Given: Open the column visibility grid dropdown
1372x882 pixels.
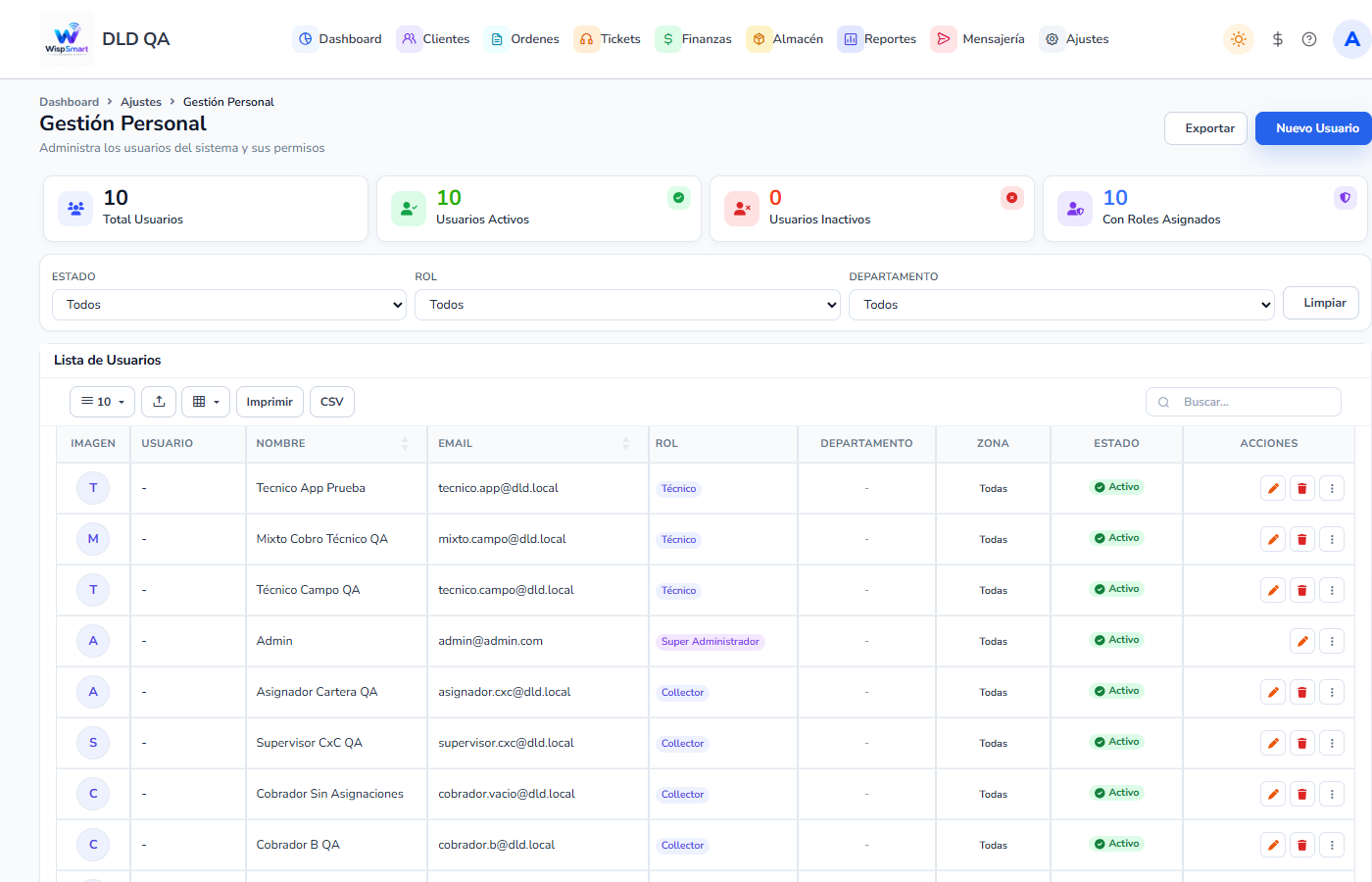Looking at the screenshot, I should pos(206,402).
